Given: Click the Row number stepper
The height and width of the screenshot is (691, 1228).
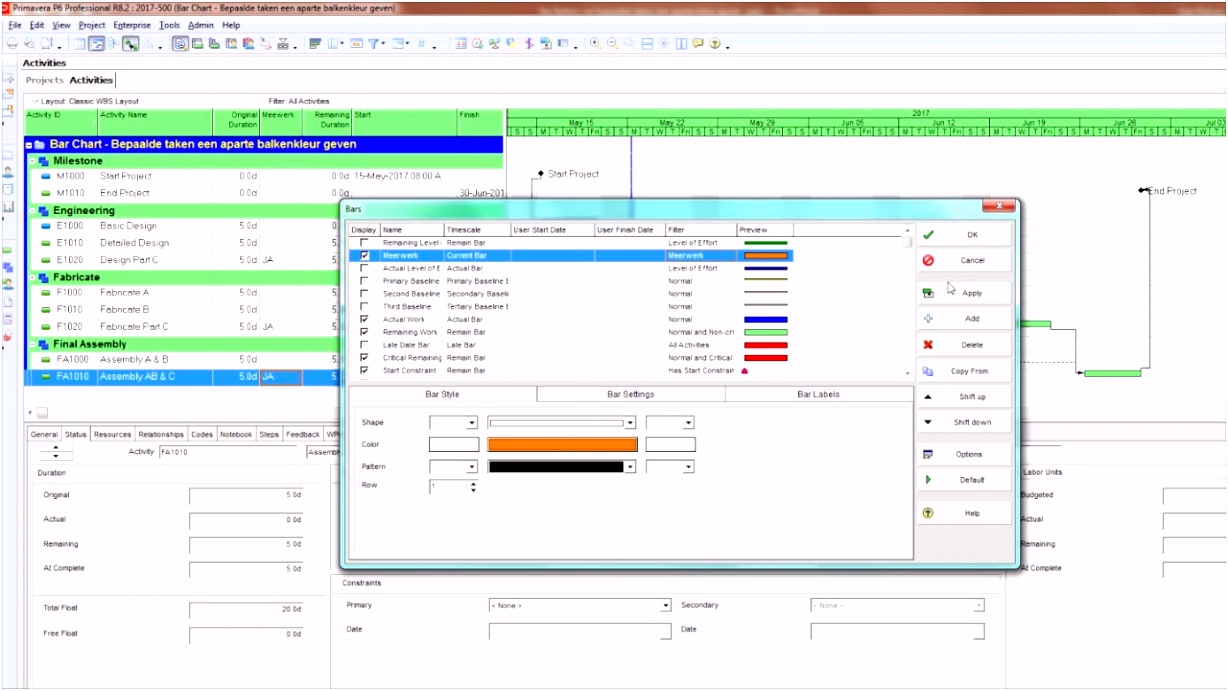Looking at the screenshot, I should 473,487.
